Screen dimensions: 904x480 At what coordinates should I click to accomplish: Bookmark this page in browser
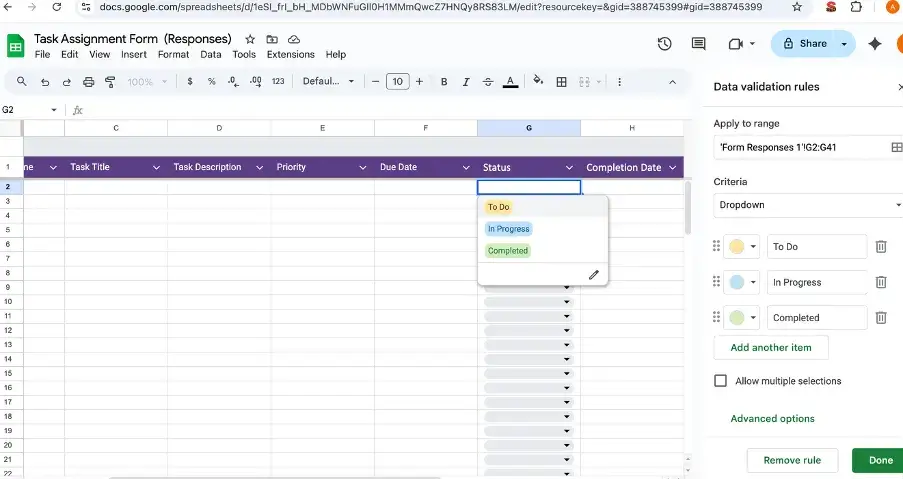(797, 7)
